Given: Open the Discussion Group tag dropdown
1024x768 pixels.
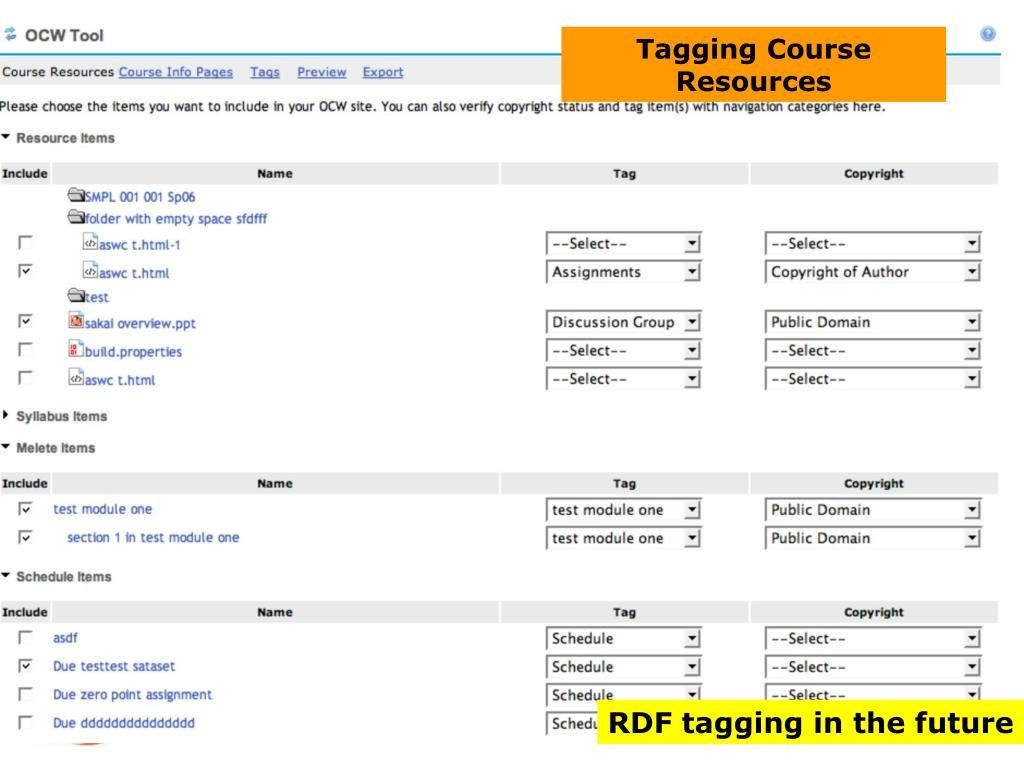Looking at the screenshot, I should (623, 322).
